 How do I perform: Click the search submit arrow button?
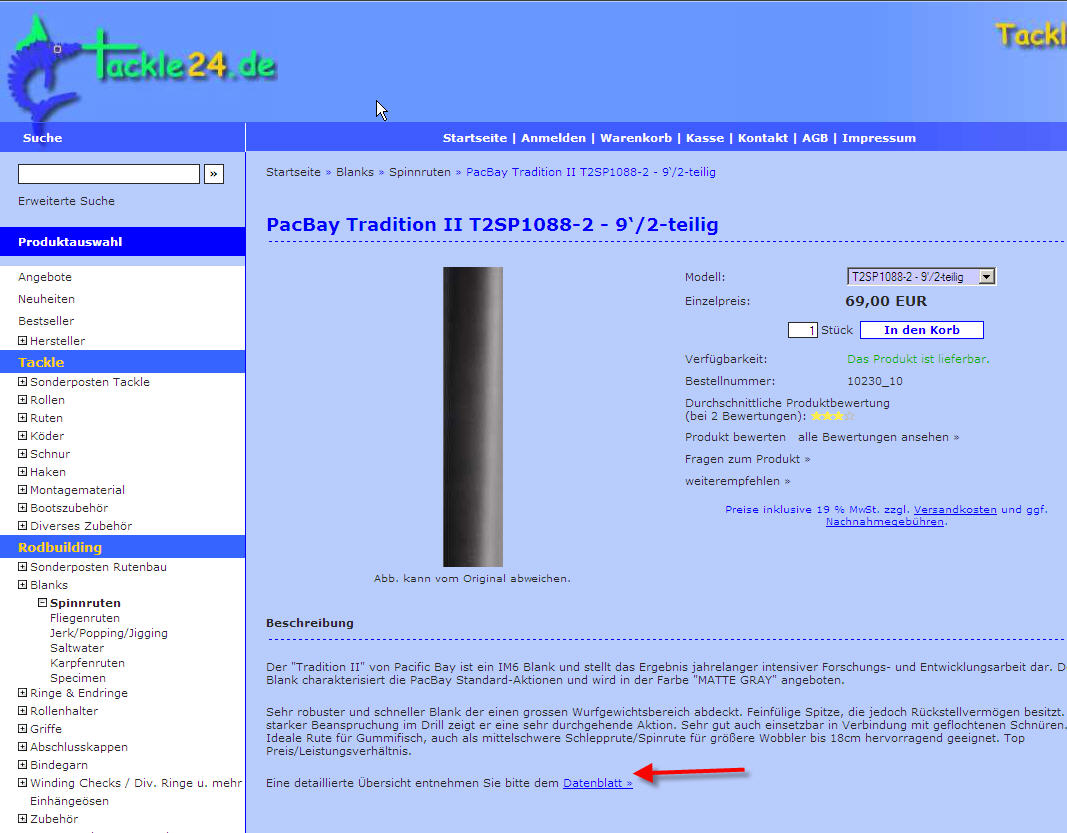click(213, 174)
